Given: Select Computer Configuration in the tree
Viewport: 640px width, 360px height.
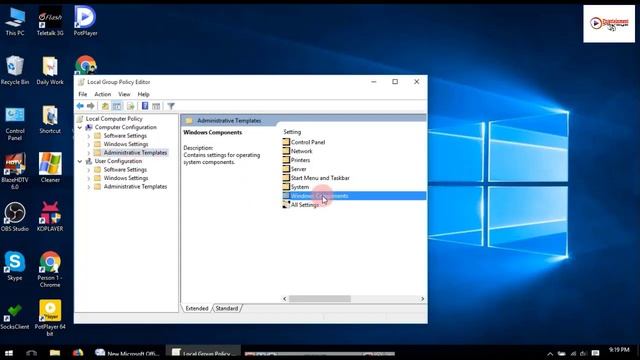Looking at the screenshot, I should click(x=125, y=127).
